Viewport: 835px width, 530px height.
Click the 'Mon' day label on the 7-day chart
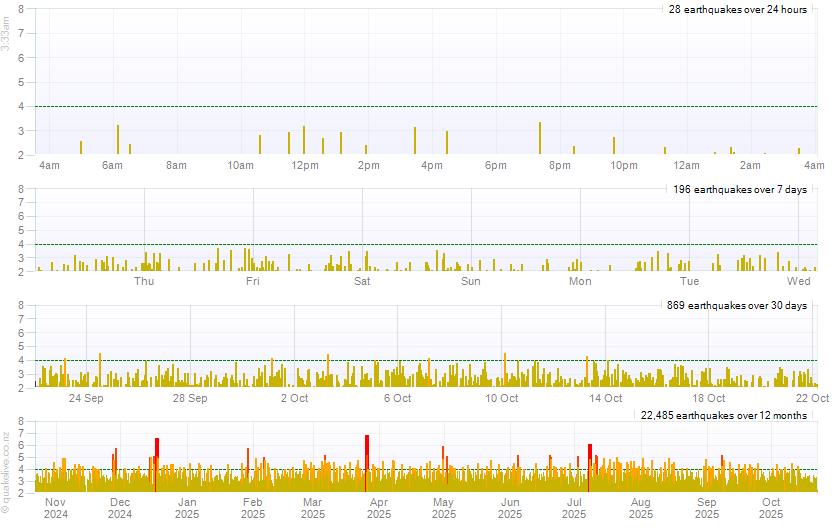coord(580,282)
